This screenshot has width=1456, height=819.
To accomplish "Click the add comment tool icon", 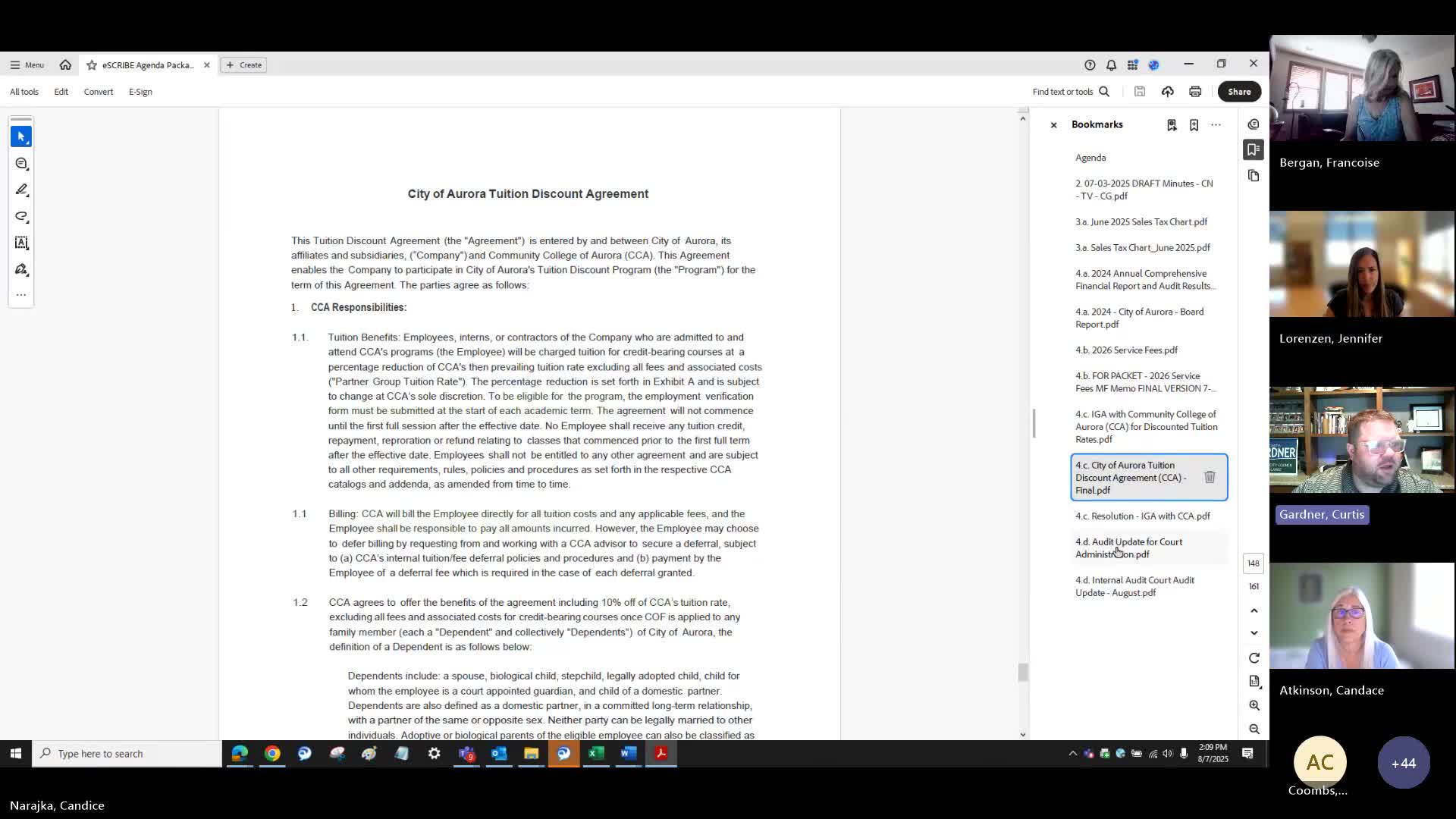I will [21, 163].
